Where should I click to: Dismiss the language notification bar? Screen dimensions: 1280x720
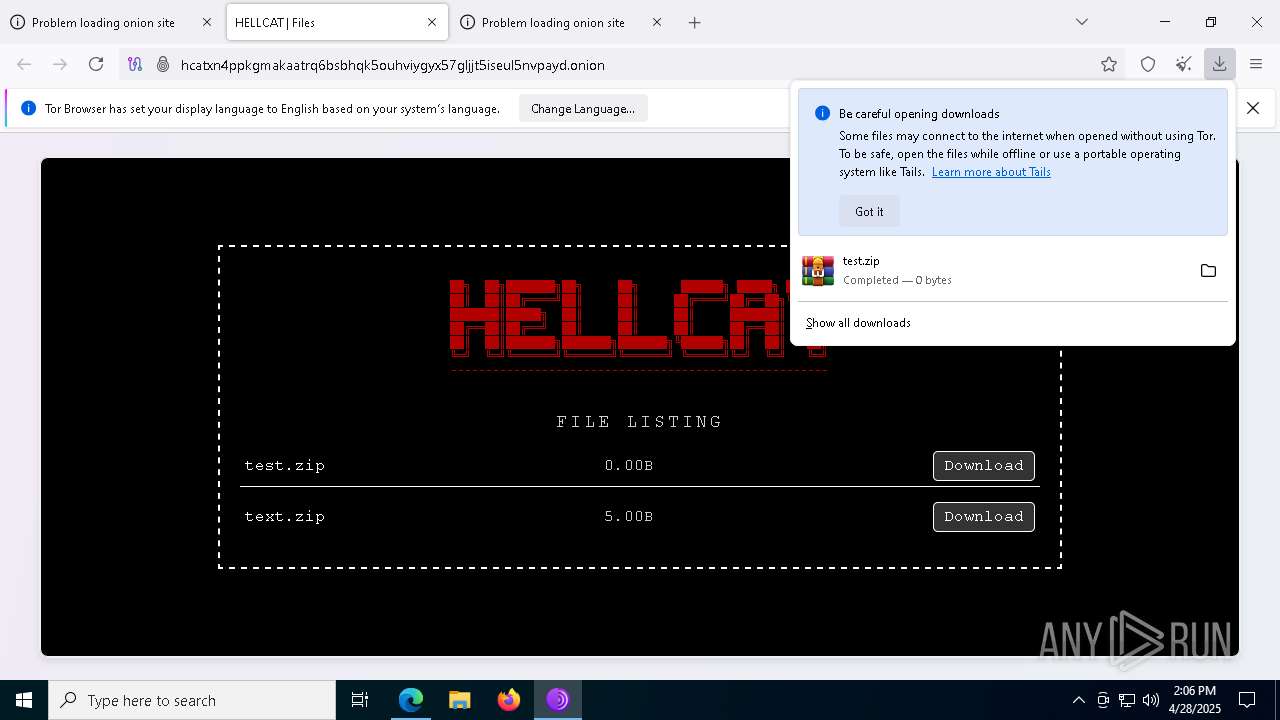[1252, 108]
